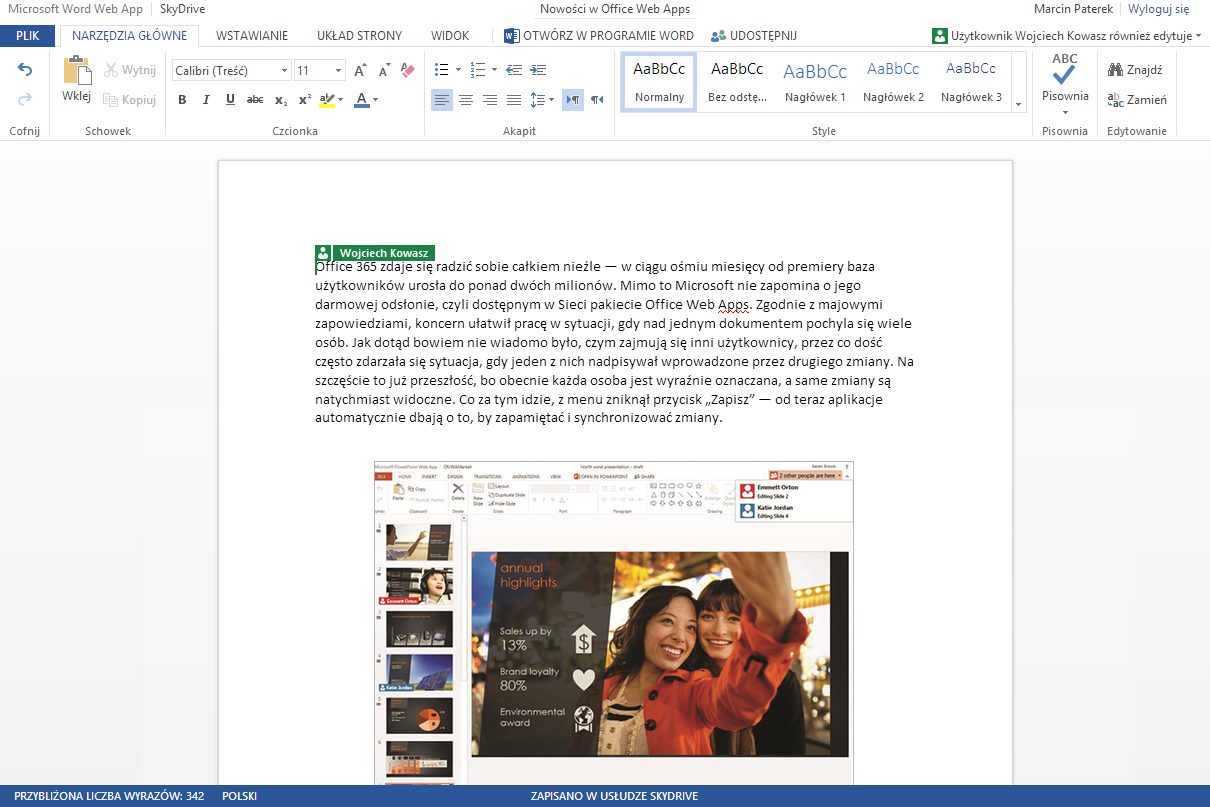Image resolution: width=1210 pixels, height=807 pixels.
Task: Switch to the WSTAWIANIE tab
Action: [252, 36]
